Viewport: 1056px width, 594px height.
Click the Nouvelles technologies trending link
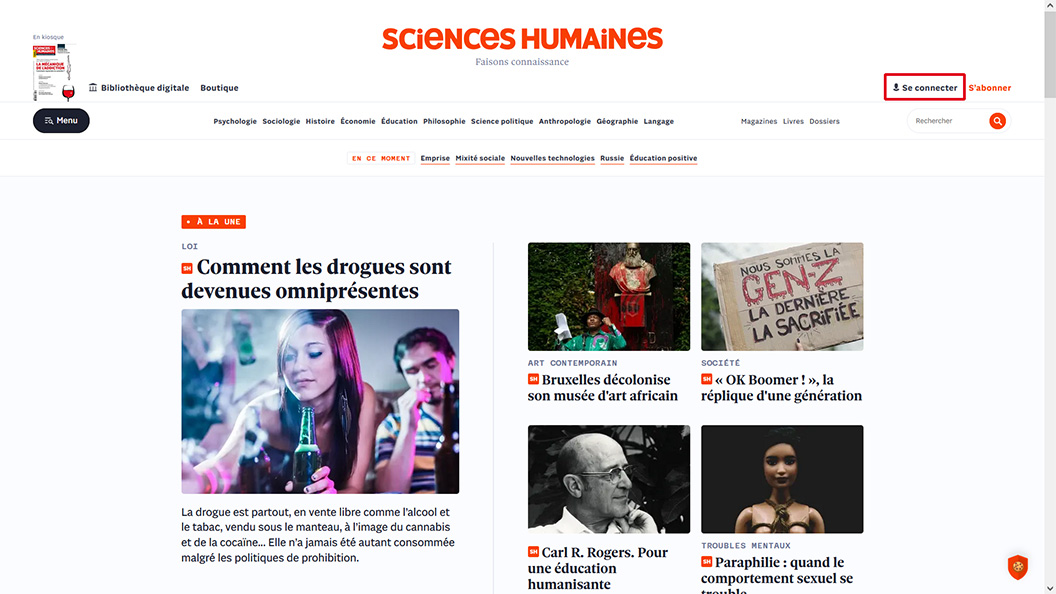click(x=552, y=158)
